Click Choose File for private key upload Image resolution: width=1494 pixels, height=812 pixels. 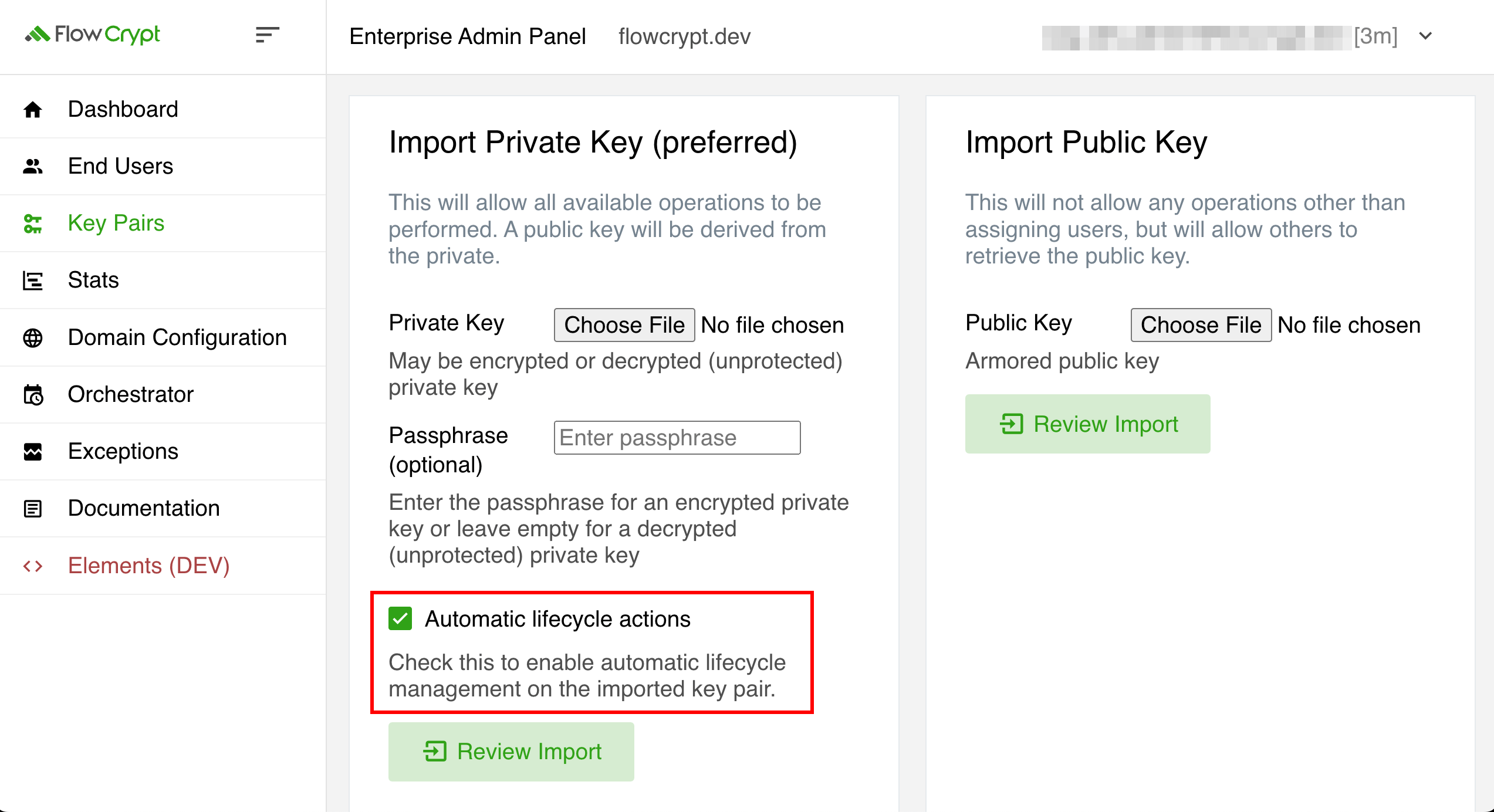[x=624, y=324]
